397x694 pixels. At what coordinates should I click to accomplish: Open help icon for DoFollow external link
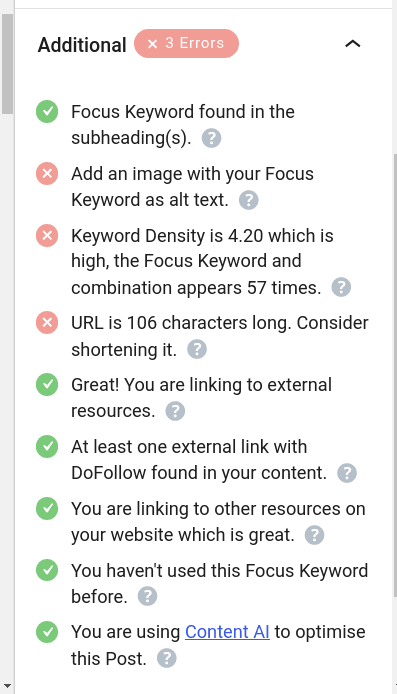click(x=347, y=473)
